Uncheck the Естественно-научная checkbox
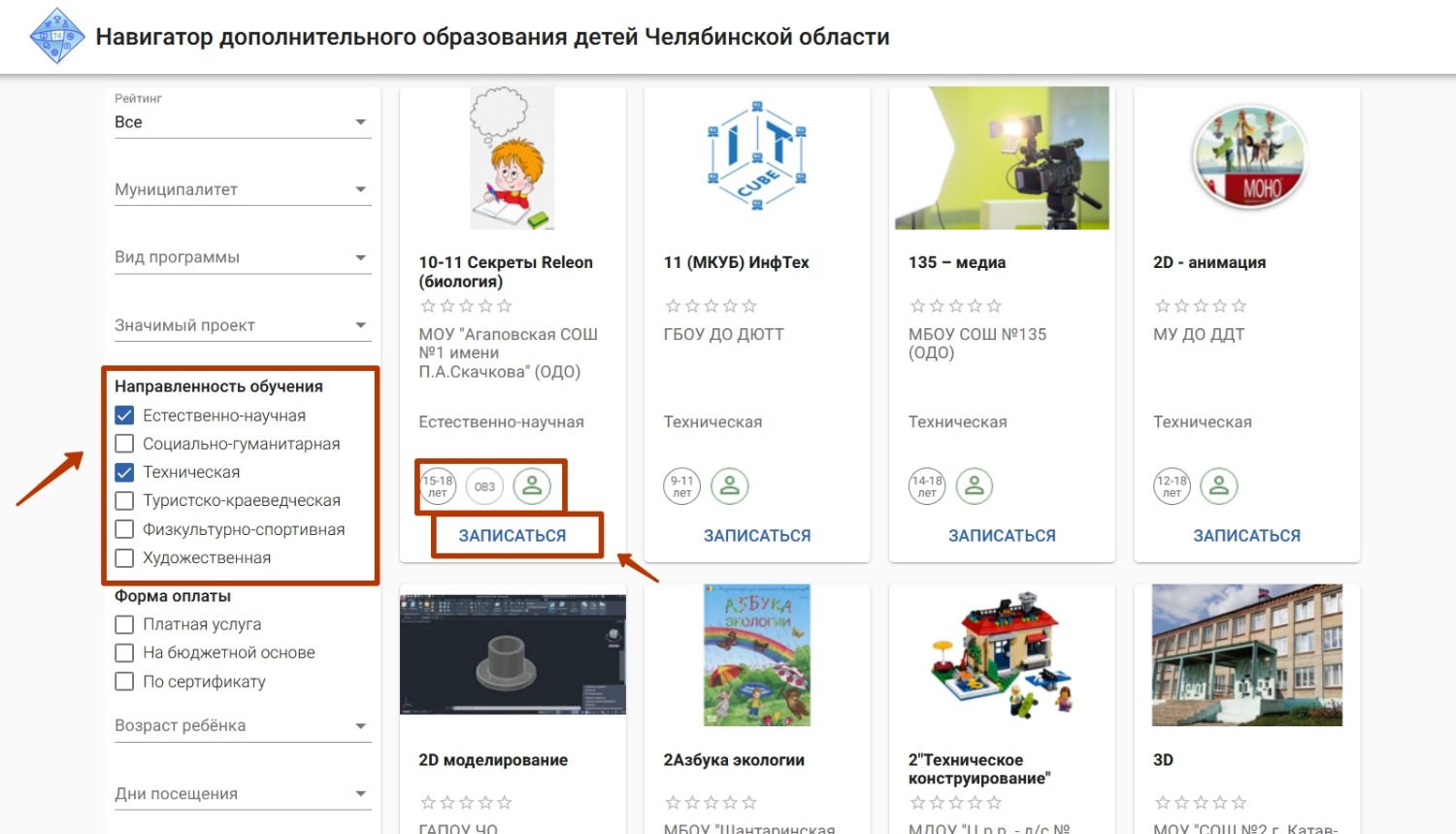 pyautogui.click(x=124, y=416)
